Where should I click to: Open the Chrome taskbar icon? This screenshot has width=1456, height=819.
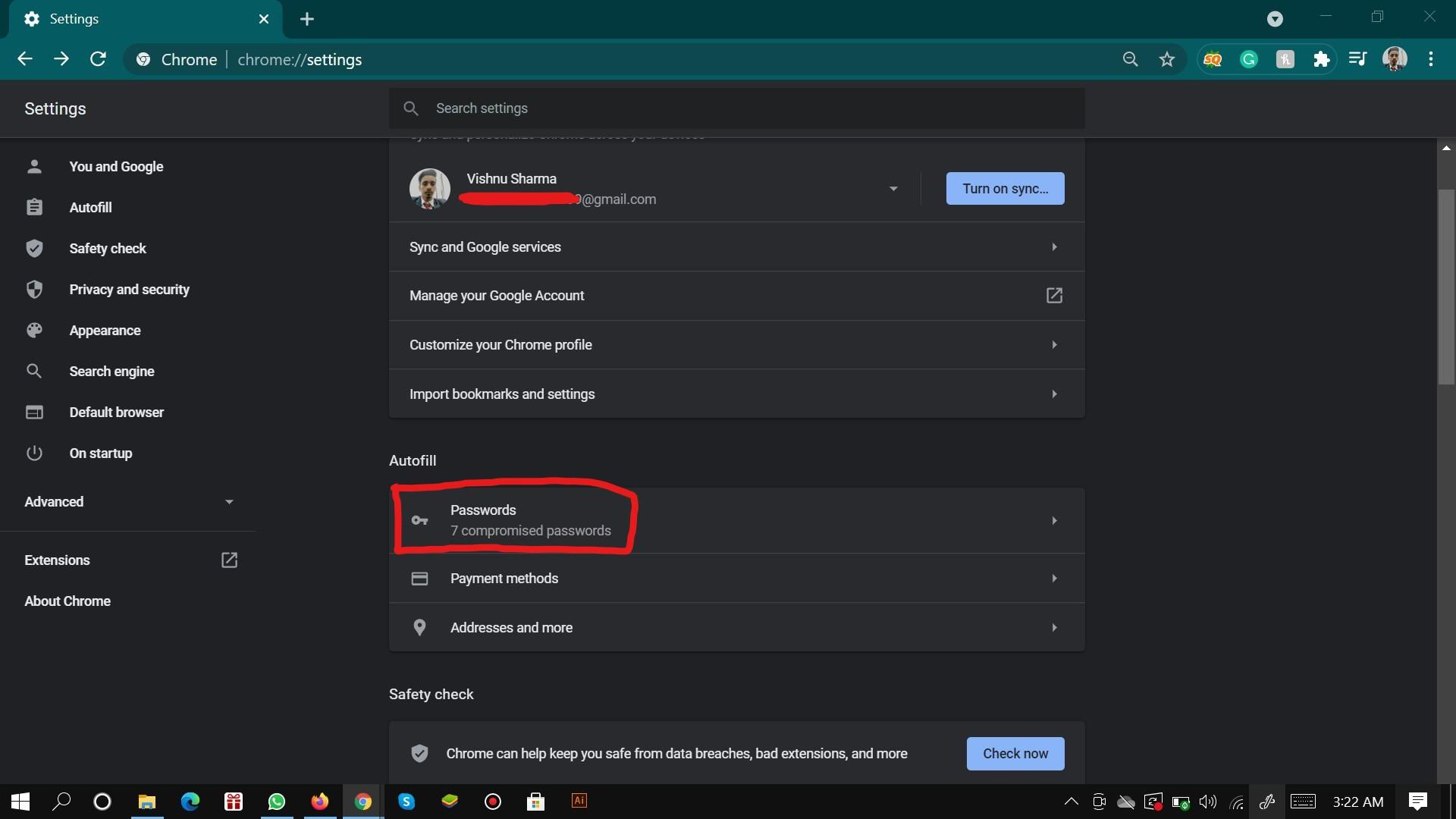(x=363, y=802)
